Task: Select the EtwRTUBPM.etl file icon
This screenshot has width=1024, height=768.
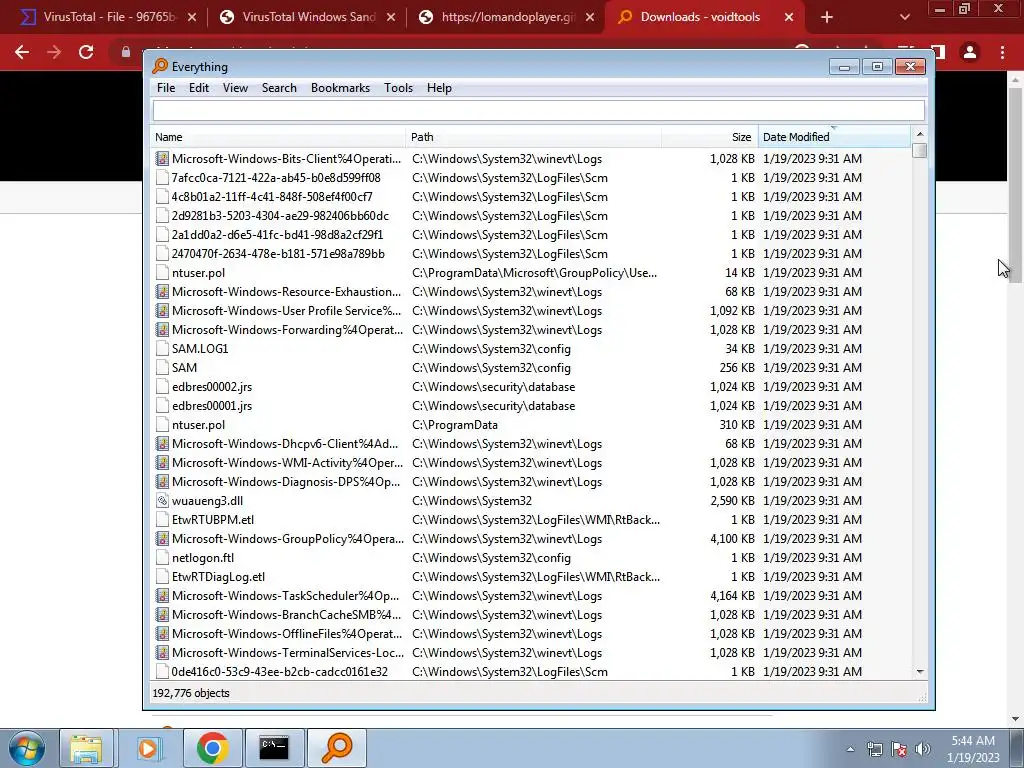Action: [x=162, y=520]
